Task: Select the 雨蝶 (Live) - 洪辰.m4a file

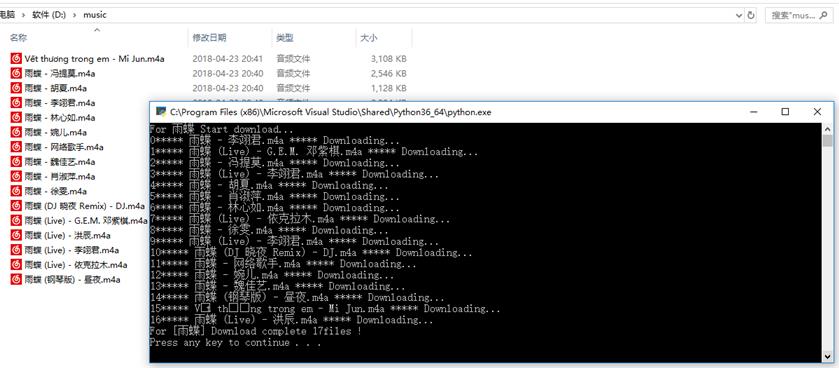Action: (67, 235)
